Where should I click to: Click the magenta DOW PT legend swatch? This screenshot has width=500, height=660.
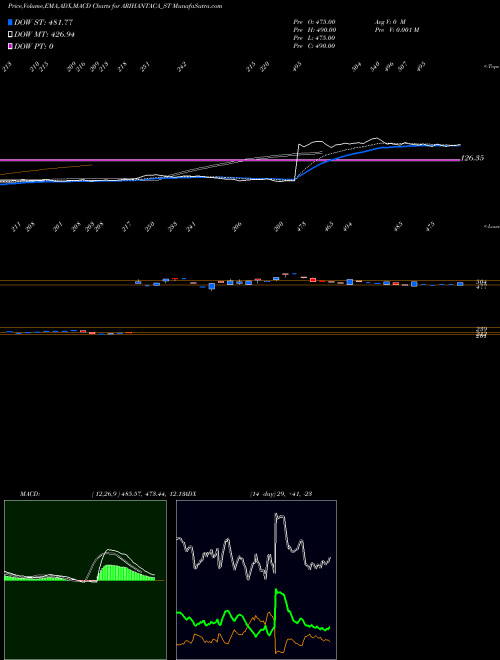tap(10, 46)
